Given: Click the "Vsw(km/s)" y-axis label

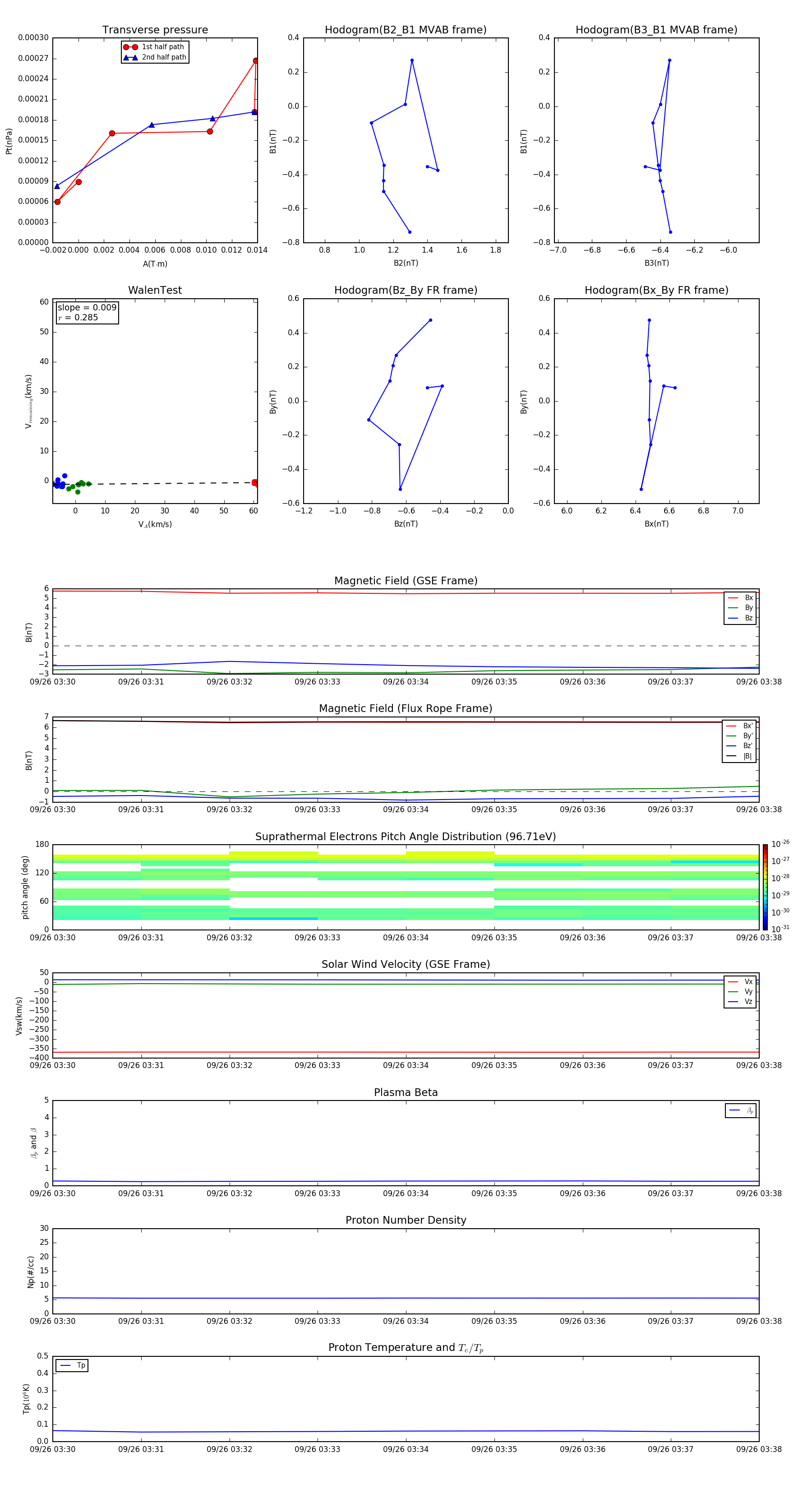Looking at the screenshot, I should click(x=18, y=1016).
